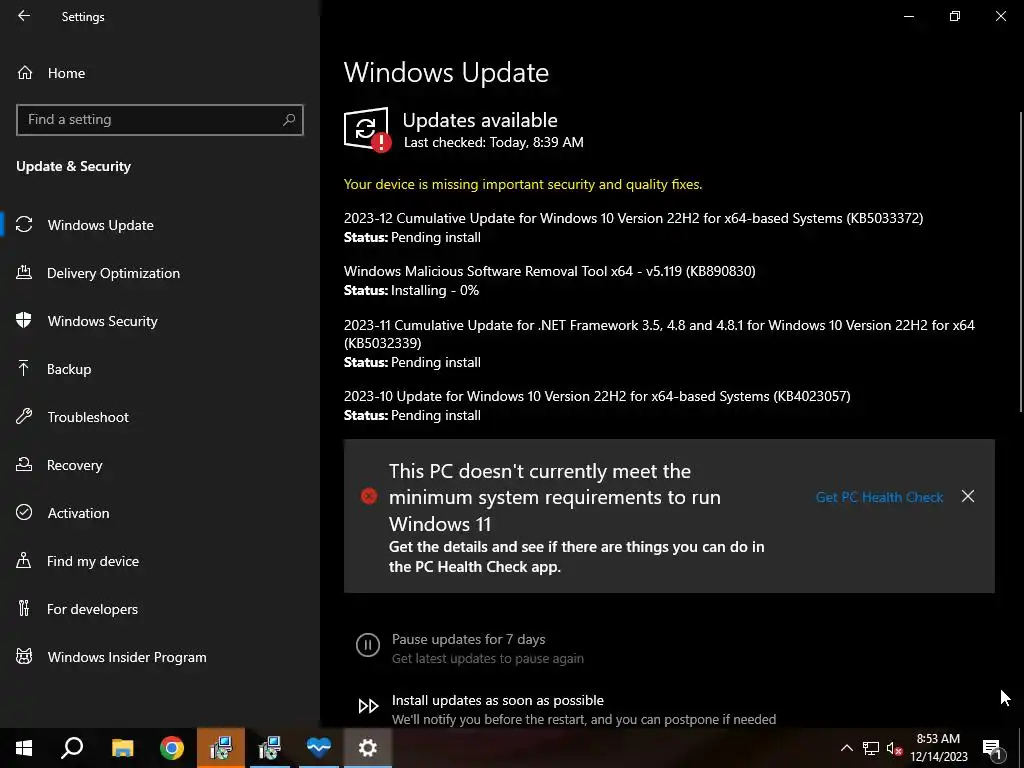
Task: Launch Google Chrome from the taskbar
Action: click(172, 748)
